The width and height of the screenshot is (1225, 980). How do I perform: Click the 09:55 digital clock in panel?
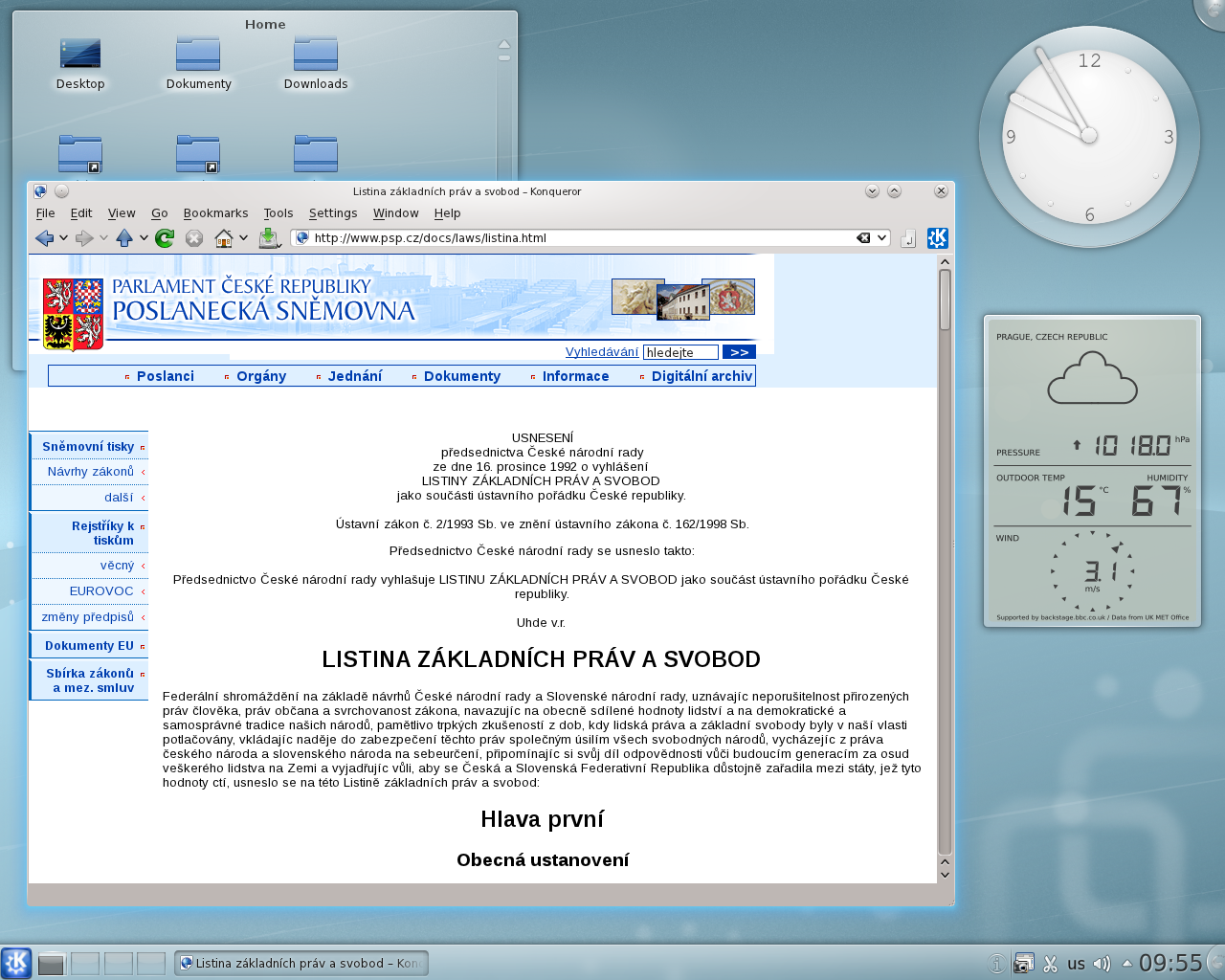coord(1170,964)
